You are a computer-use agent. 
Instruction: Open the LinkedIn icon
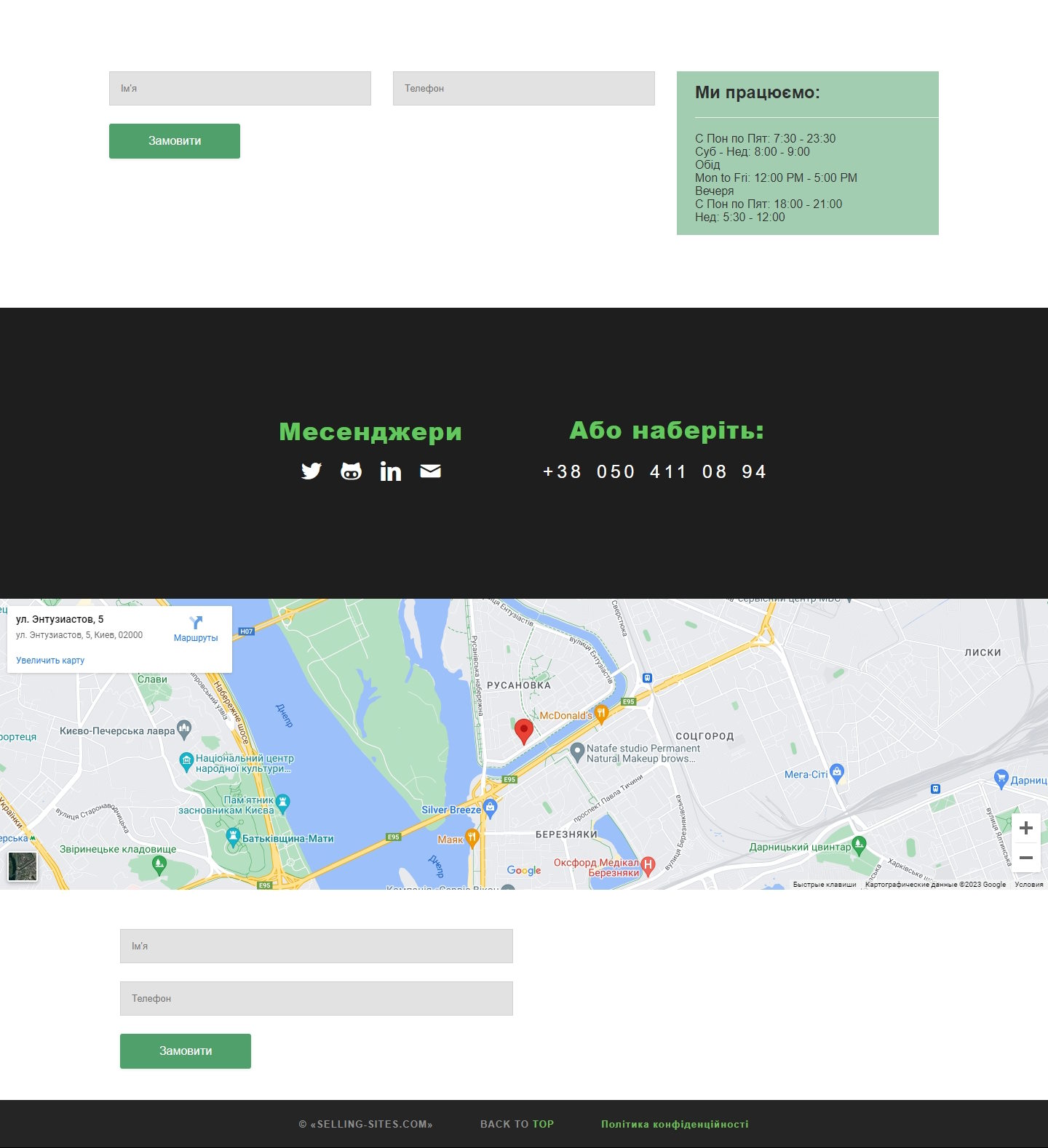[x=391, y=471]
